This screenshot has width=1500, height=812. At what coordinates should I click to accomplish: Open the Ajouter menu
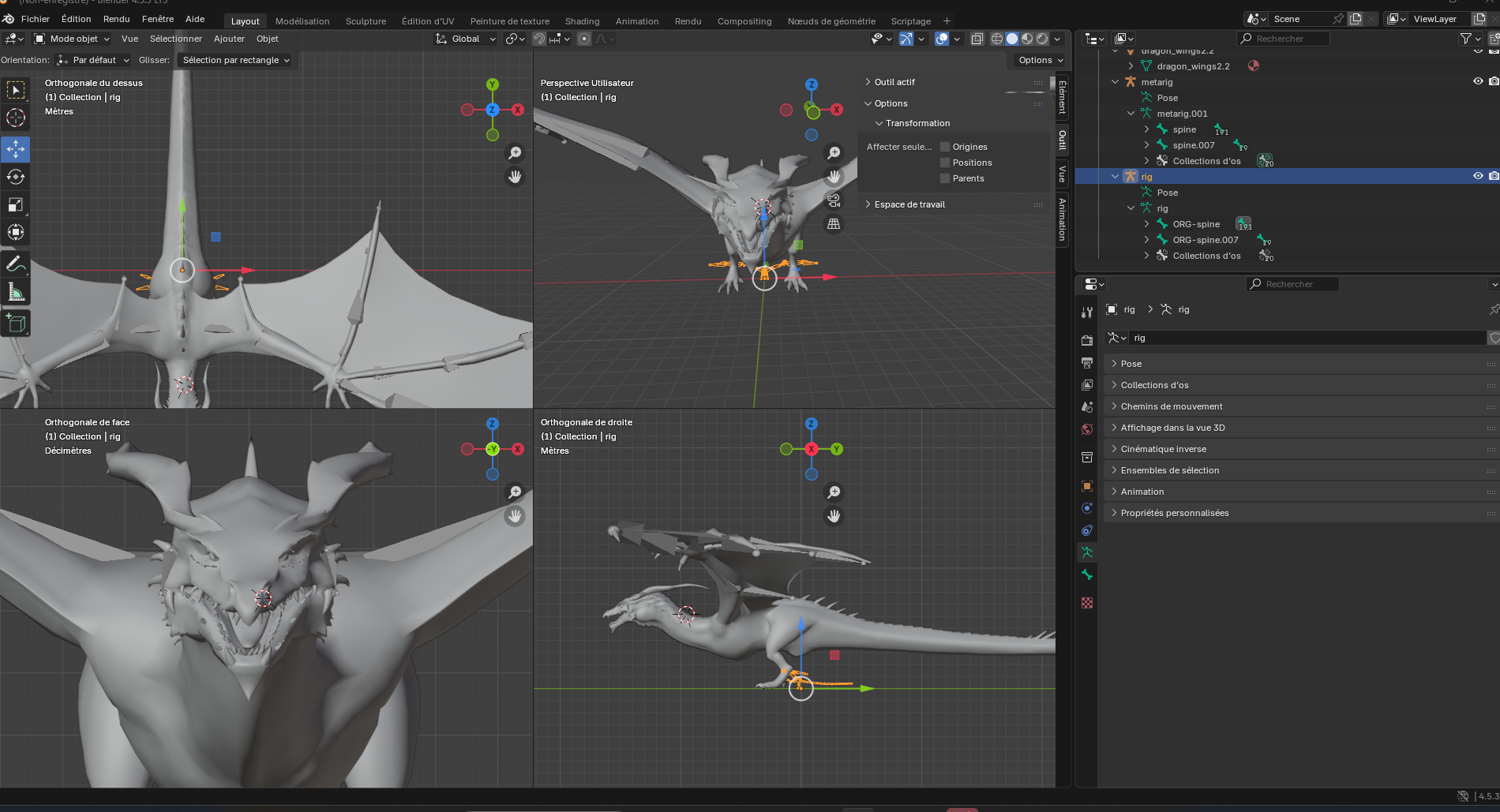pyautogui.click(x=229, y=39)
